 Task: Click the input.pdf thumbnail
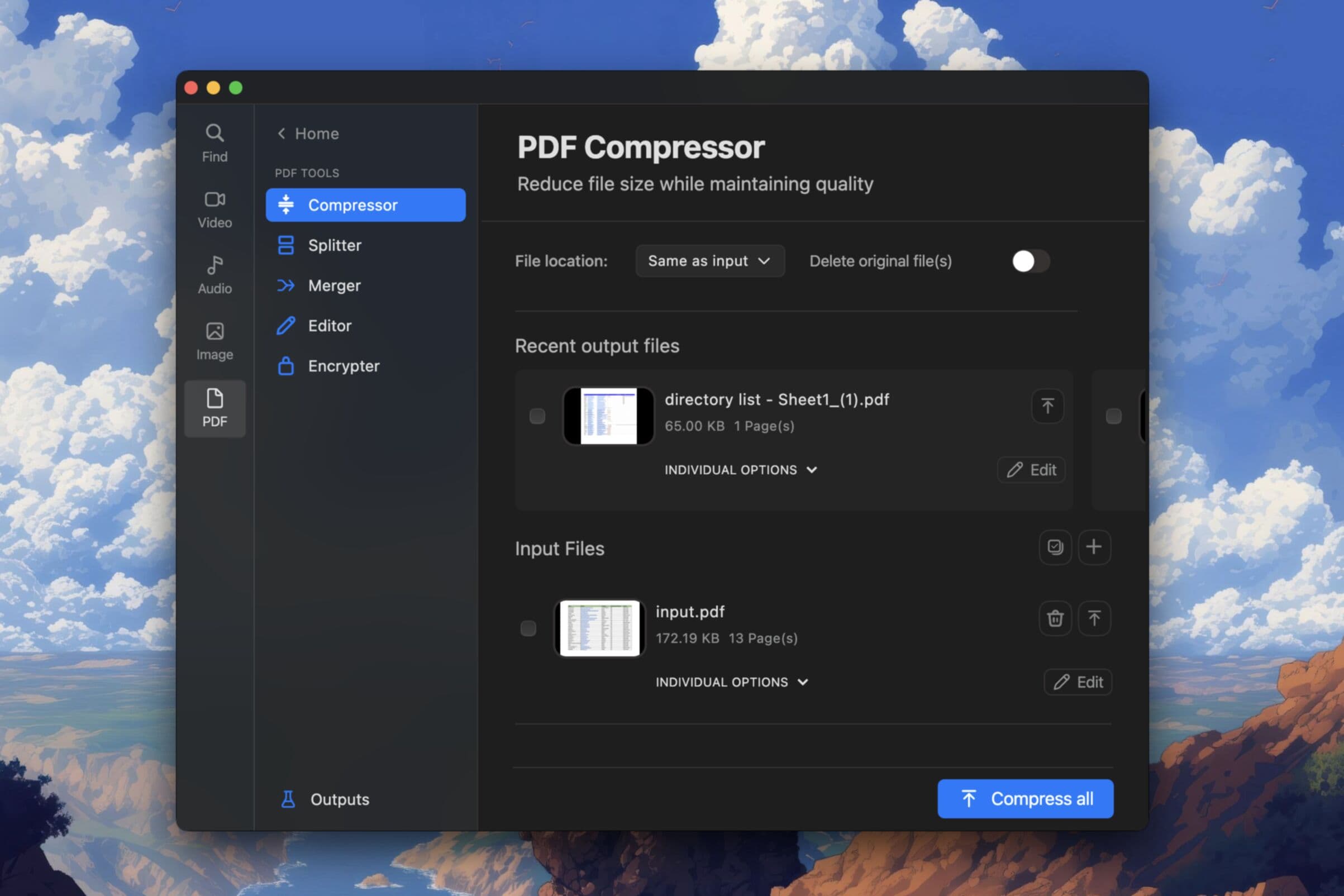point(599,628)
